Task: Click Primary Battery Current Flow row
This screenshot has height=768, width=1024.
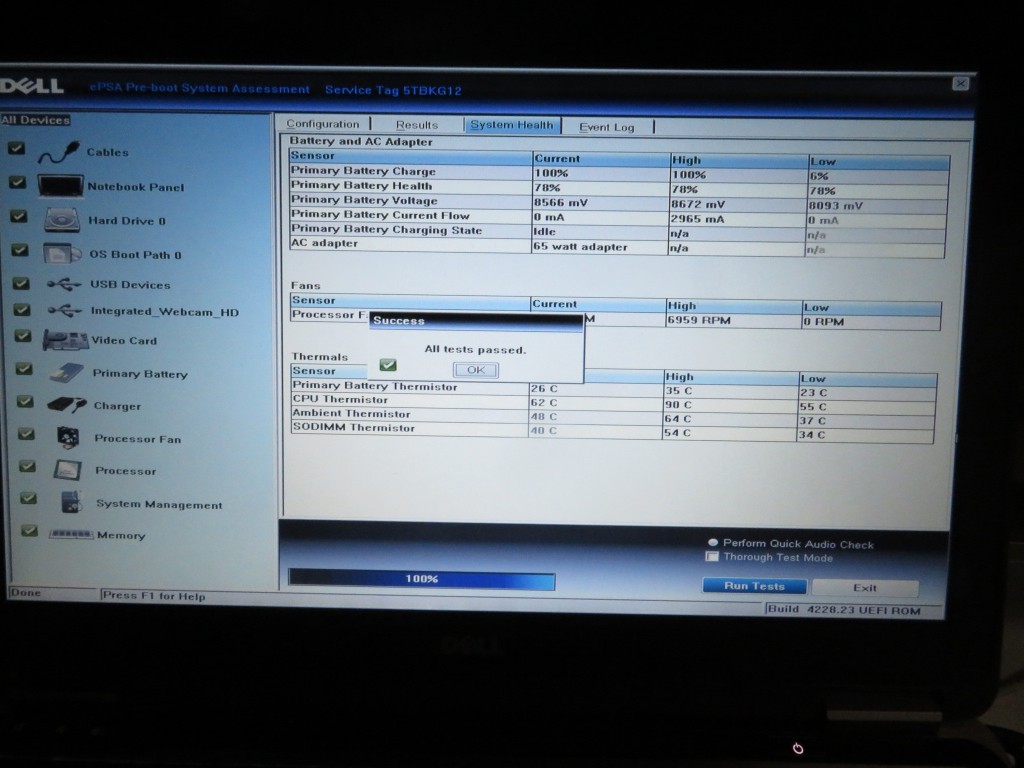Action: pyautogui.click(x=618, y=217)
